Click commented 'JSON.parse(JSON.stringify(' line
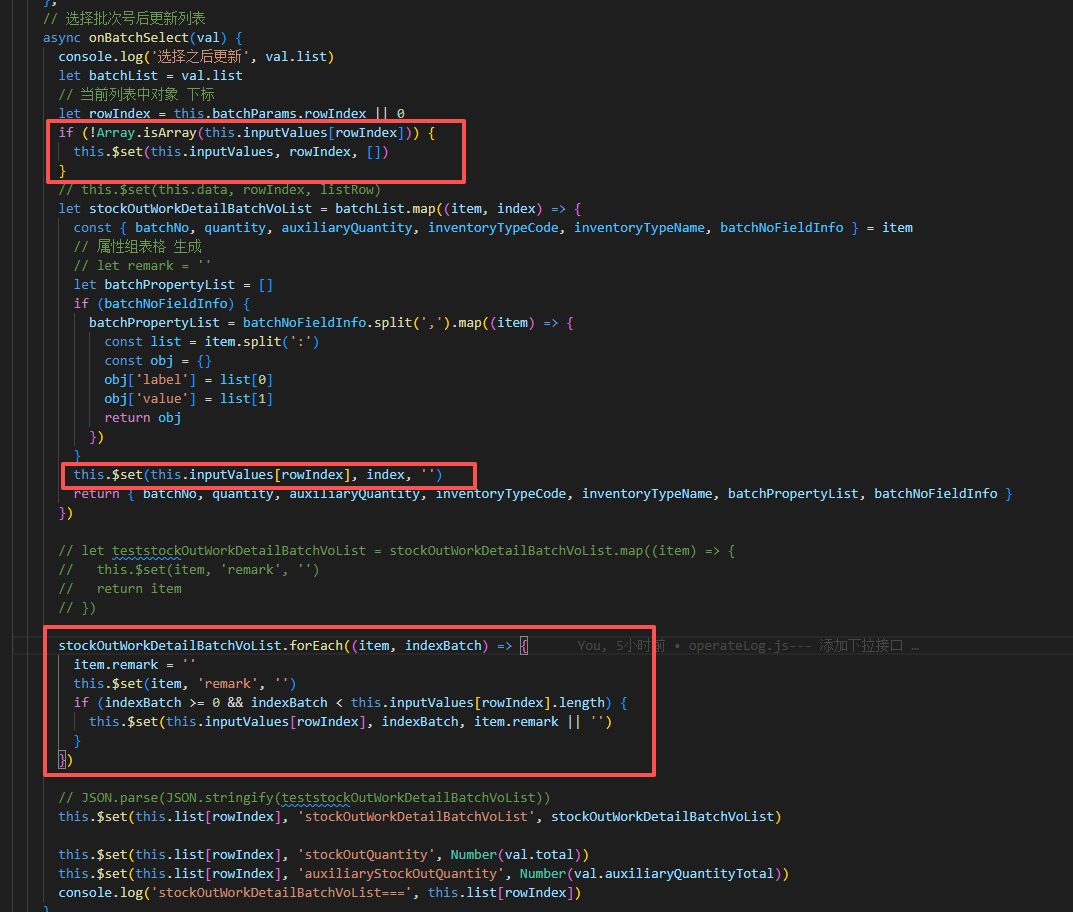Viewport: 1073px width, 912px height. [x=304, y=798]
